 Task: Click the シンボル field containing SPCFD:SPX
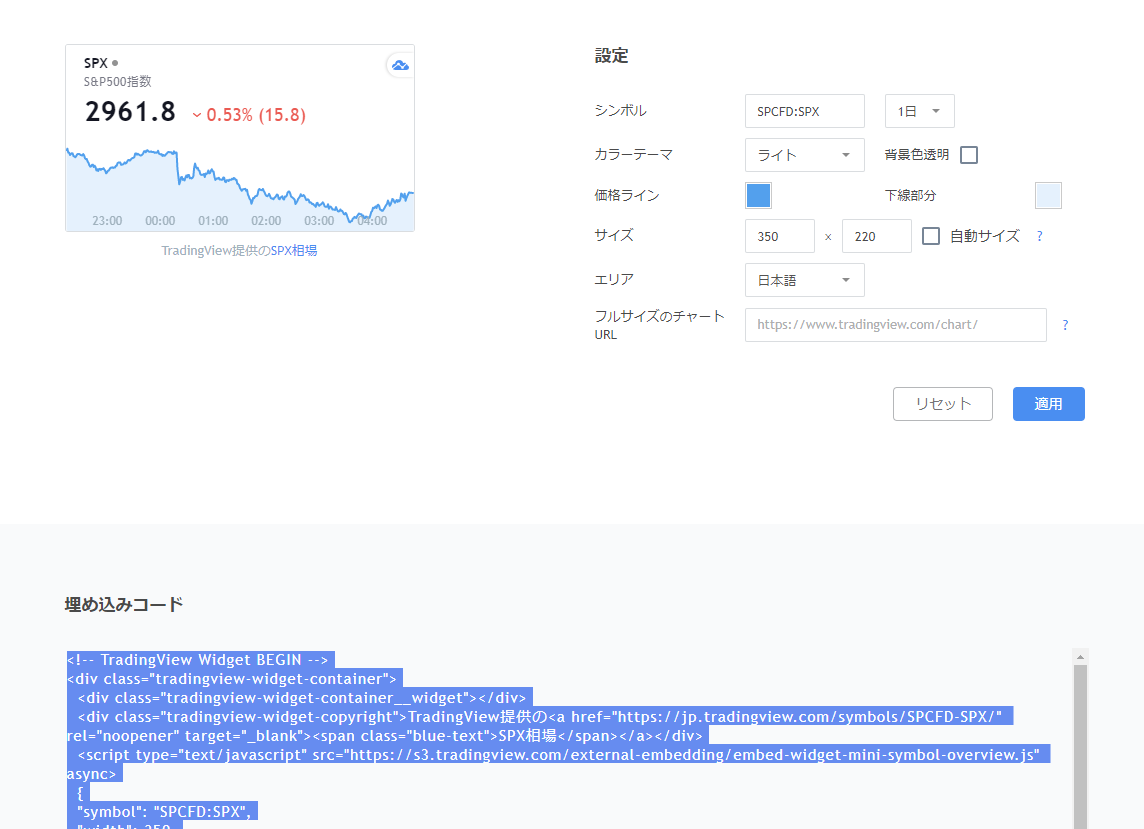(804, 111)
